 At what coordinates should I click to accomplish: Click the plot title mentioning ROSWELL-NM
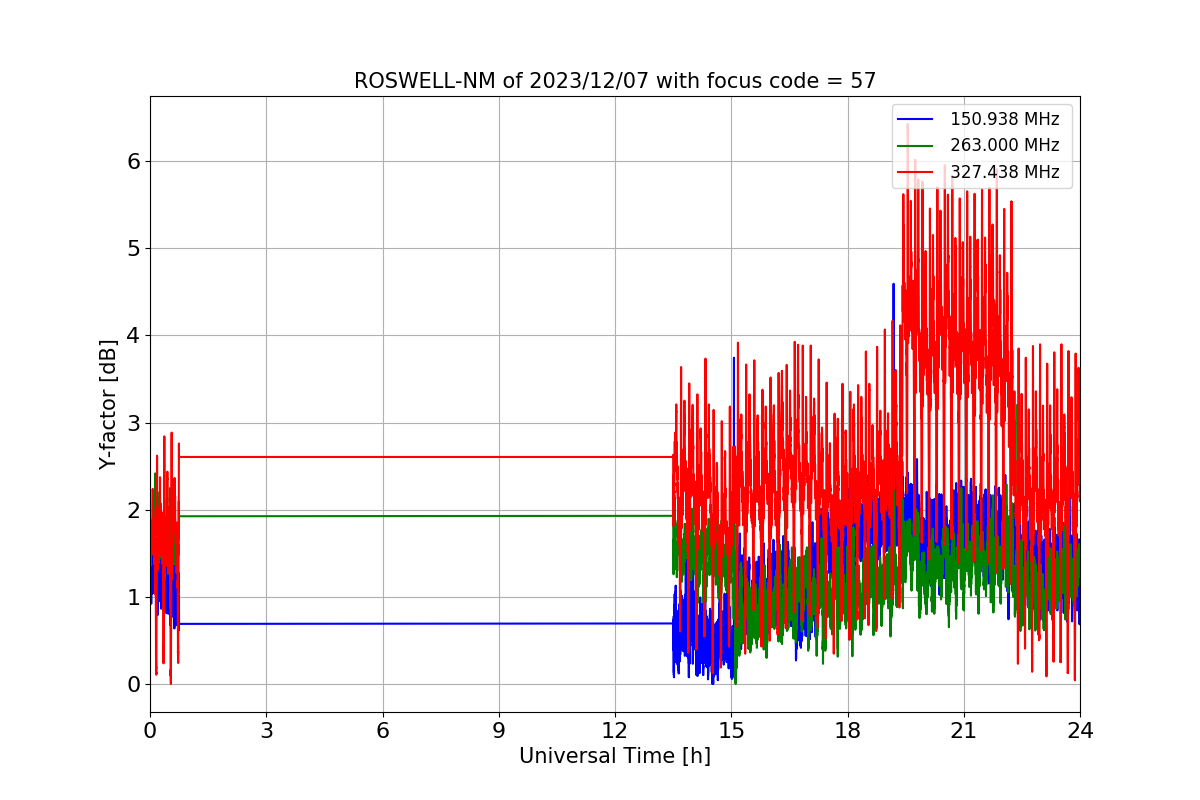615,81
